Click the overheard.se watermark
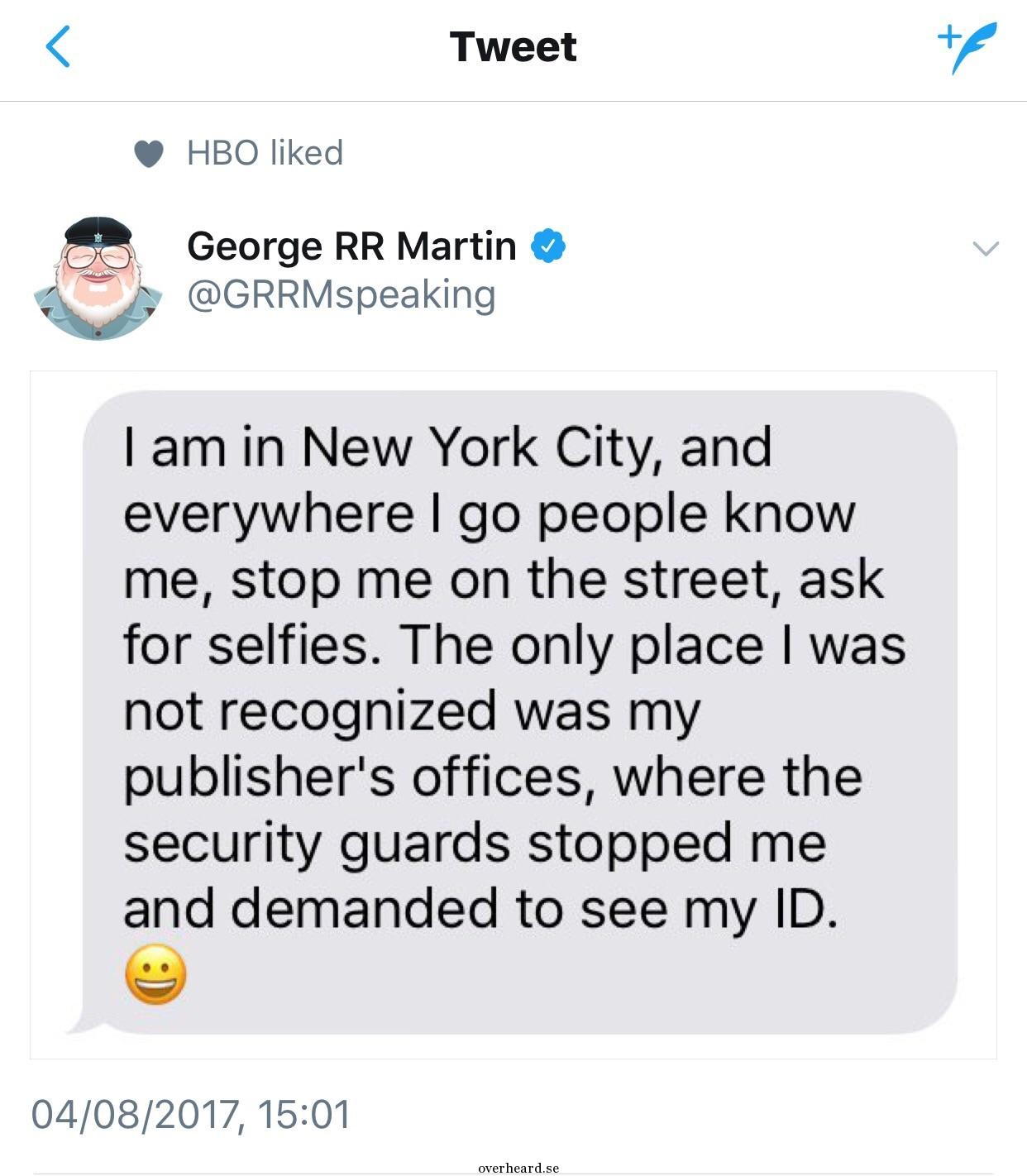The height and width of the screenshot is (1176, 1027). (x=518, y=1168)
